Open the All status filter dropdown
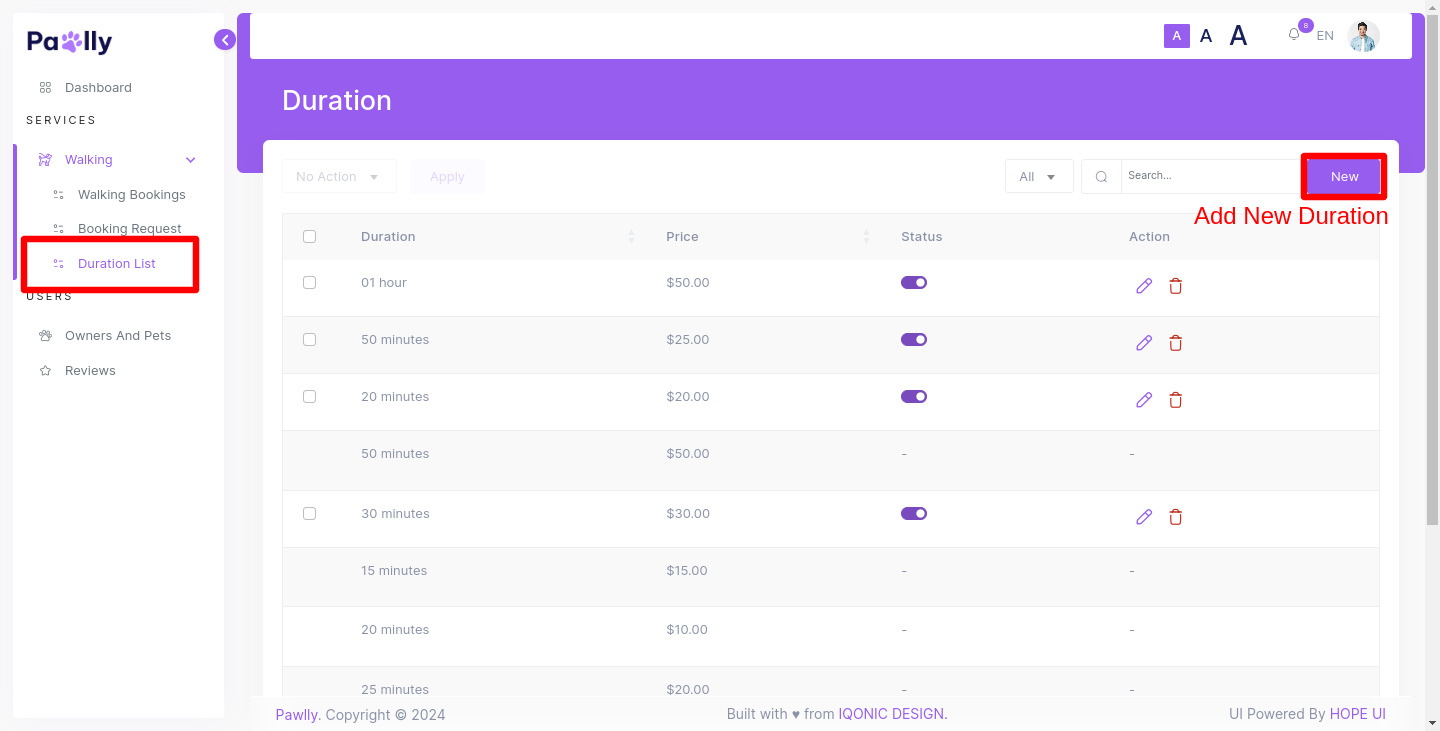Viewport: 1440px width, 731px height. [1038, 177]
